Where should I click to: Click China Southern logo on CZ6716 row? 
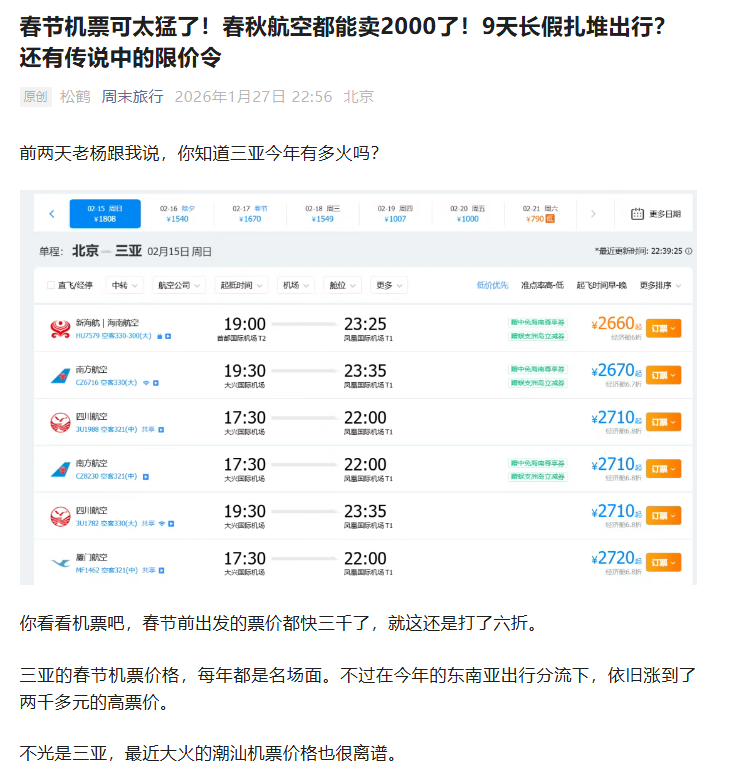point(60,376)
